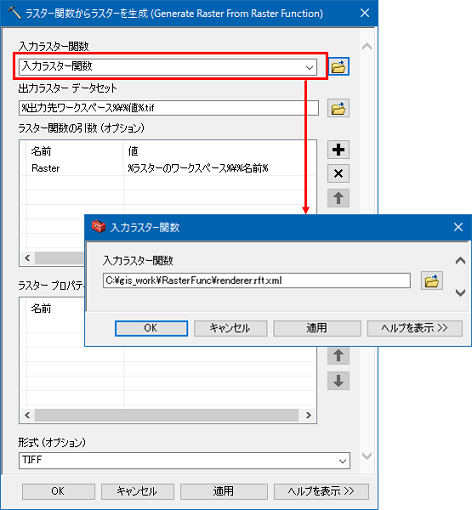This screenshot has height=510, width=472.
Task: Move raster property down with down arrow
Action: pyautogui.click(x=338, y=380)
